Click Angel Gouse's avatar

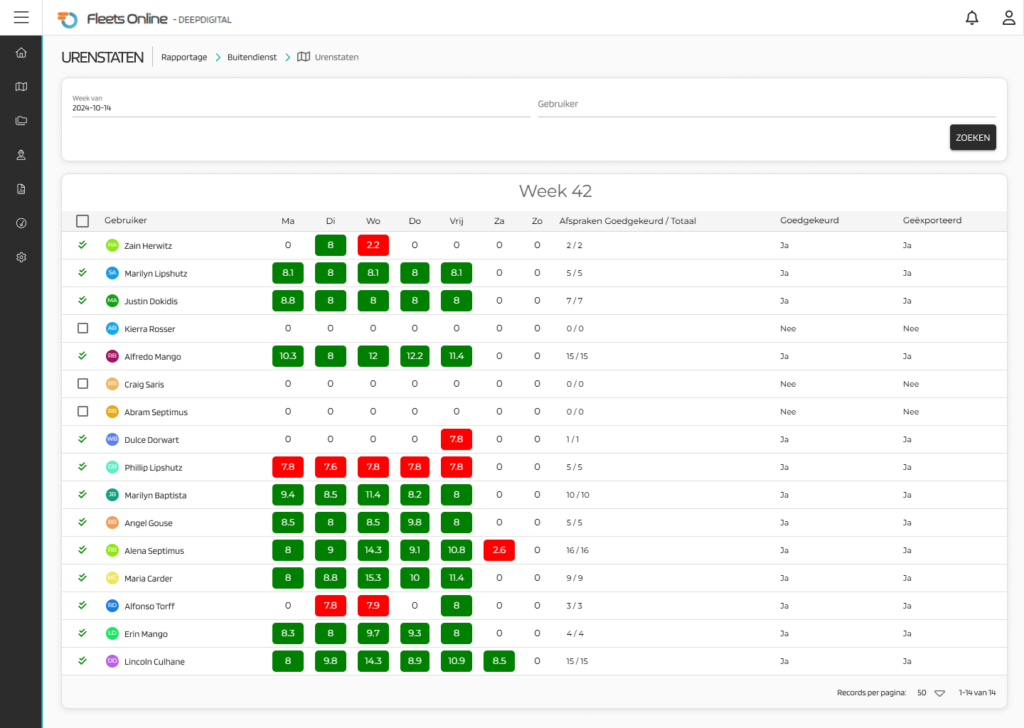112,523
